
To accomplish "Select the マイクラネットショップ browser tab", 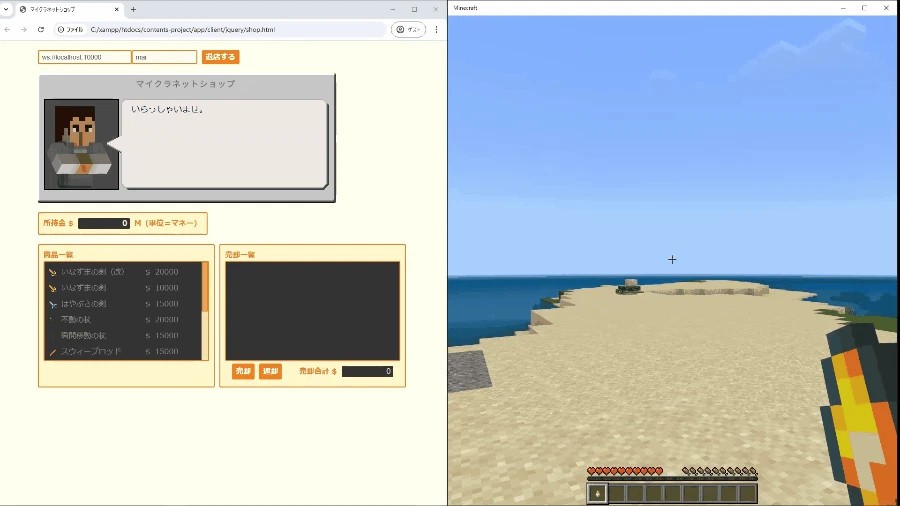I will coord(69,9).
